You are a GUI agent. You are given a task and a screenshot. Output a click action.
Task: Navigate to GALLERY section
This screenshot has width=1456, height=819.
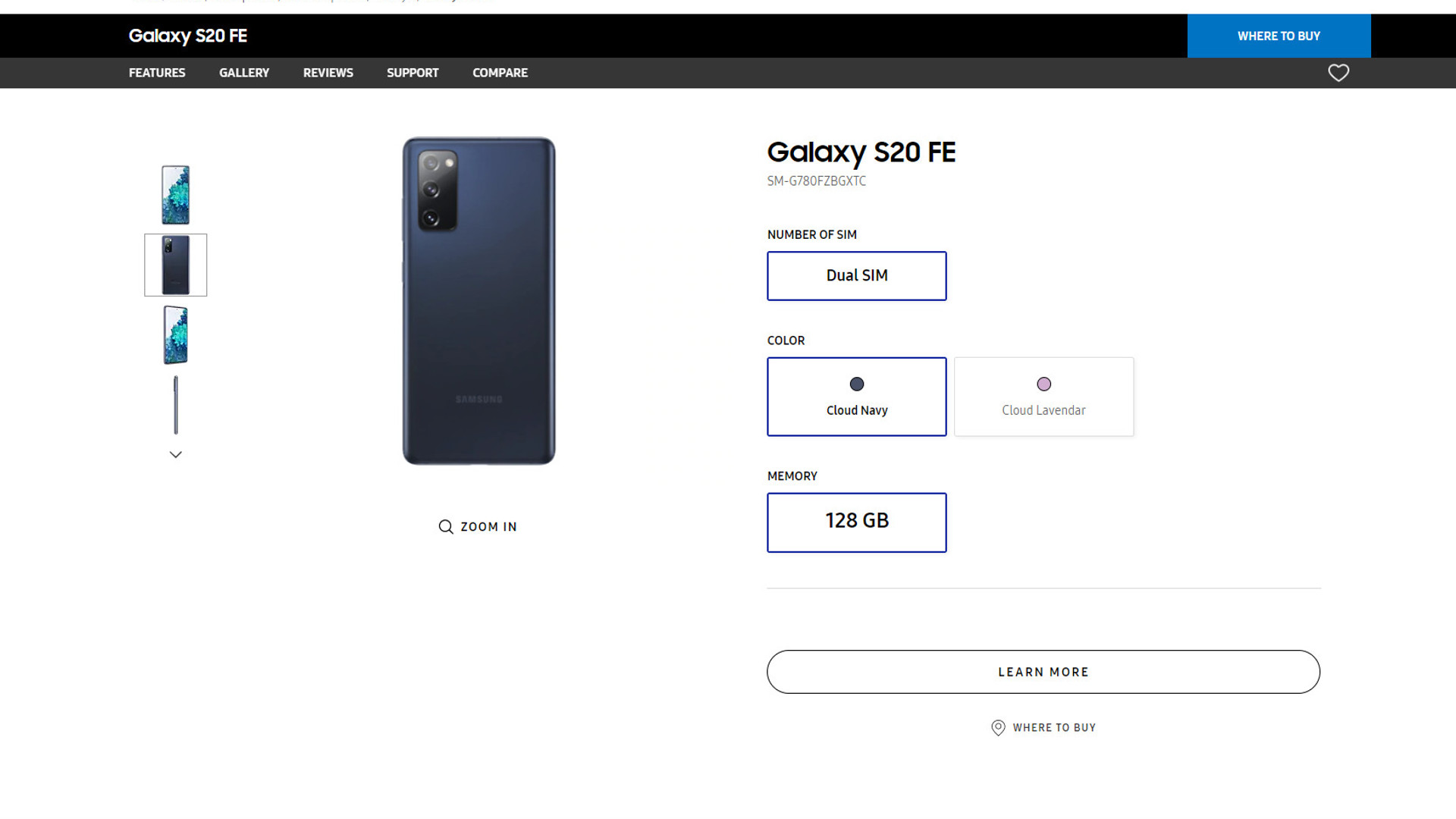244,72
